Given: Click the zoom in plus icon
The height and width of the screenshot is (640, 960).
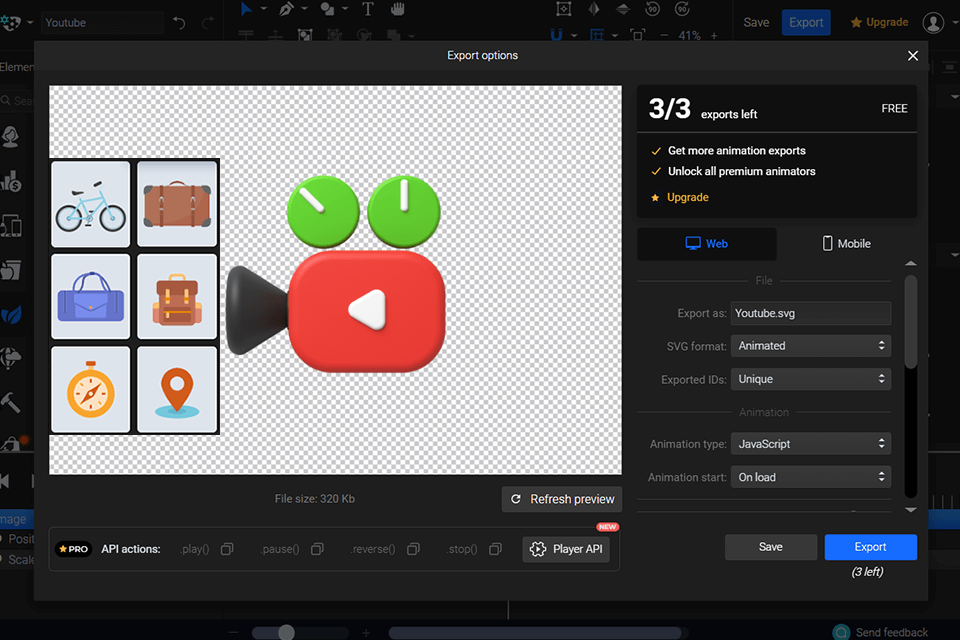Looking at the screenshot, I should tap(714, 36).
